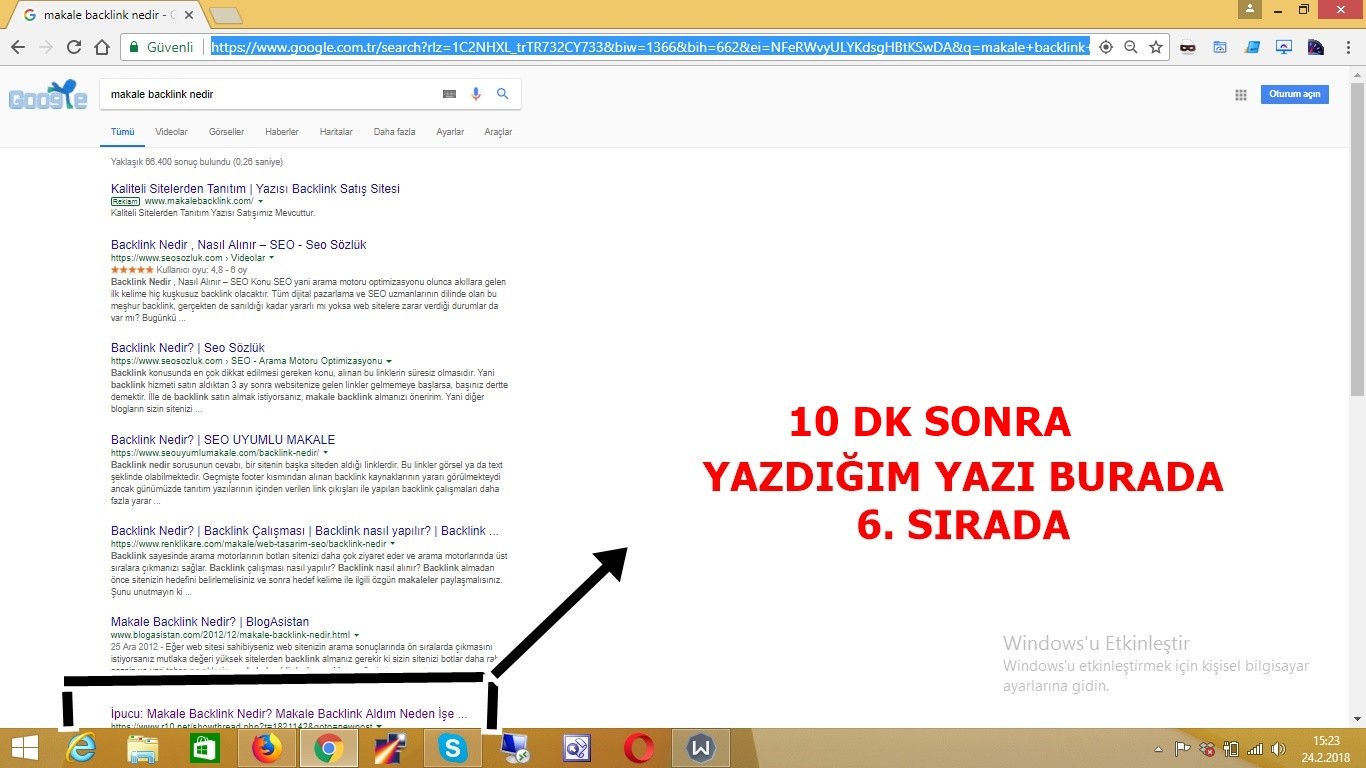
Task: Expand dropdown beside seosozluk.com › Videolar URL
Action: tap(271, 258)
